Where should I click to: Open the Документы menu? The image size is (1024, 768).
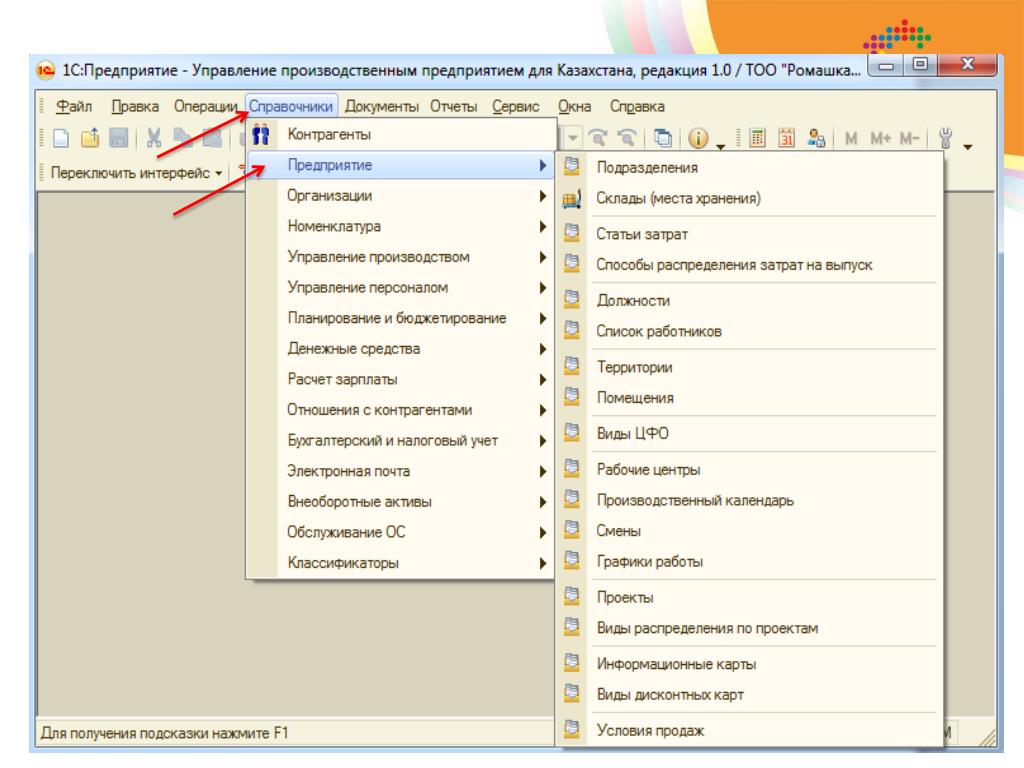click(x=382, y=106)
